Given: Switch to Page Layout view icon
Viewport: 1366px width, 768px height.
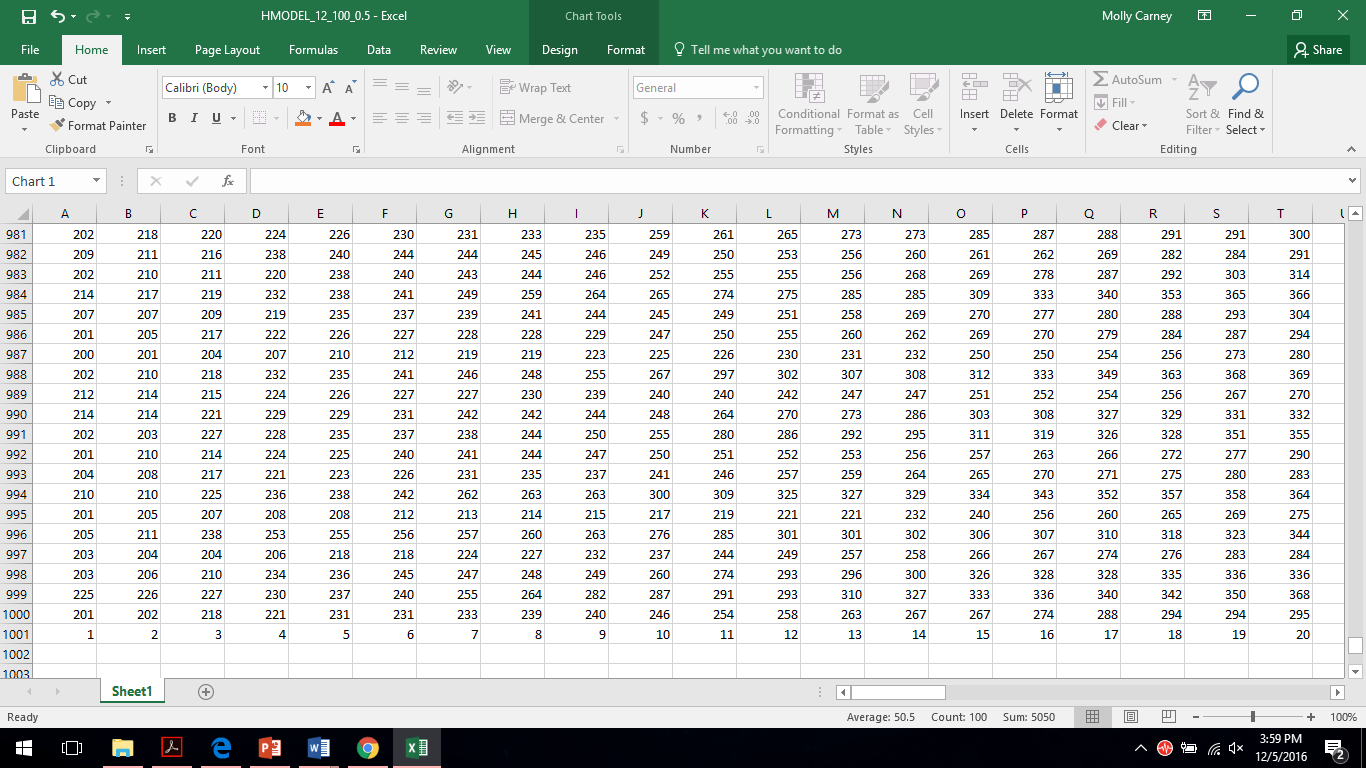Looking at the screenshot, I should point(1131,717).
